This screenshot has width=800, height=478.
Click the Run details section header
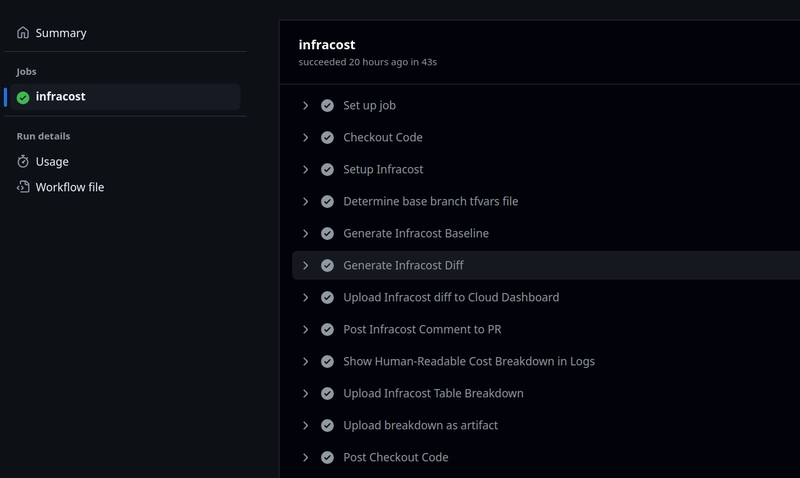click(x=43, y=136)
